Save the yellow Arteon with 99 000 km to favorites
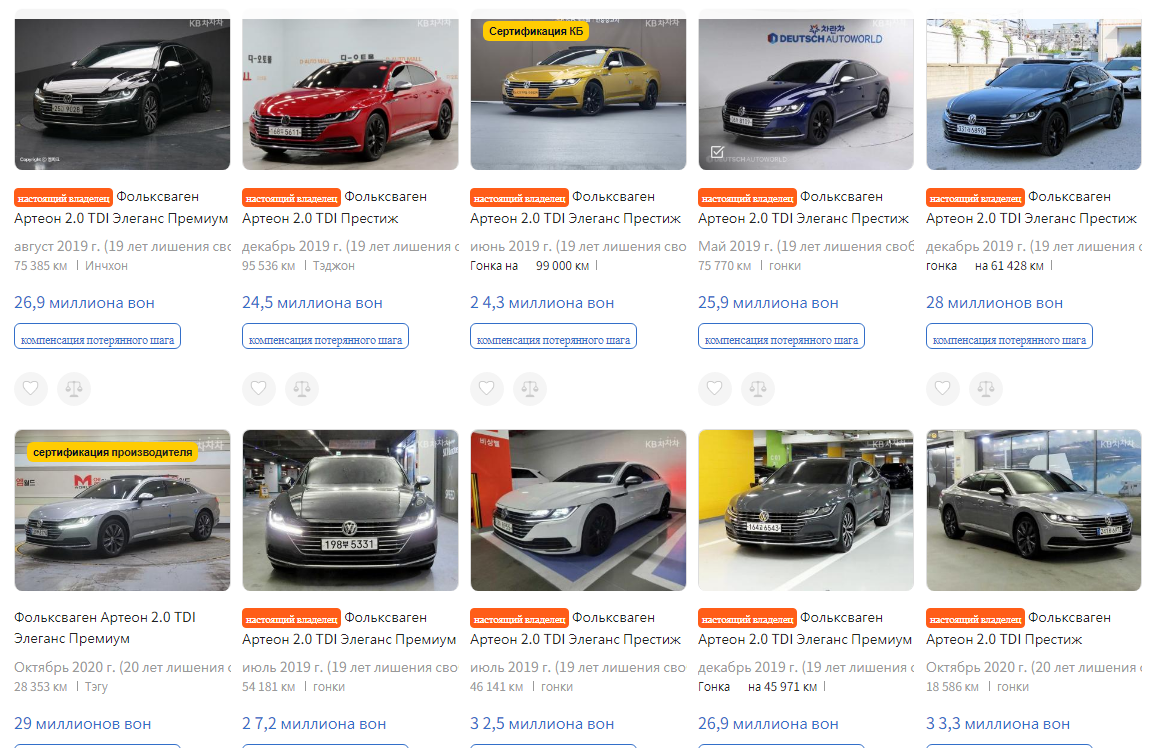Screen dimensions: 1169x748 coord(487,389)
